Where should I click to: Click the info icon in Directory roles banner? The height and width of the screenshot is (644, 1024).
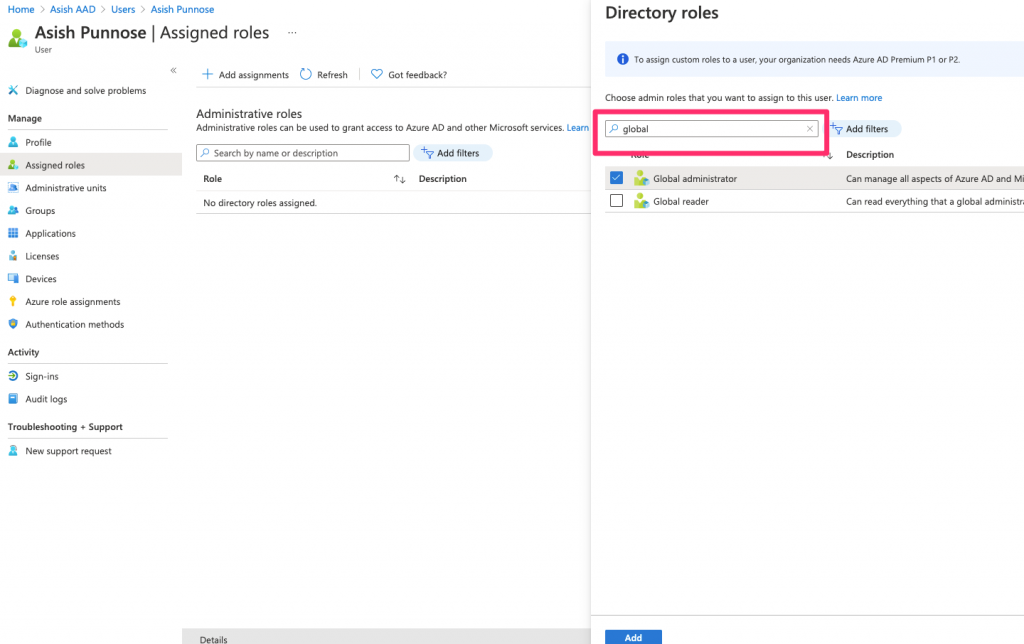point(623,59)
